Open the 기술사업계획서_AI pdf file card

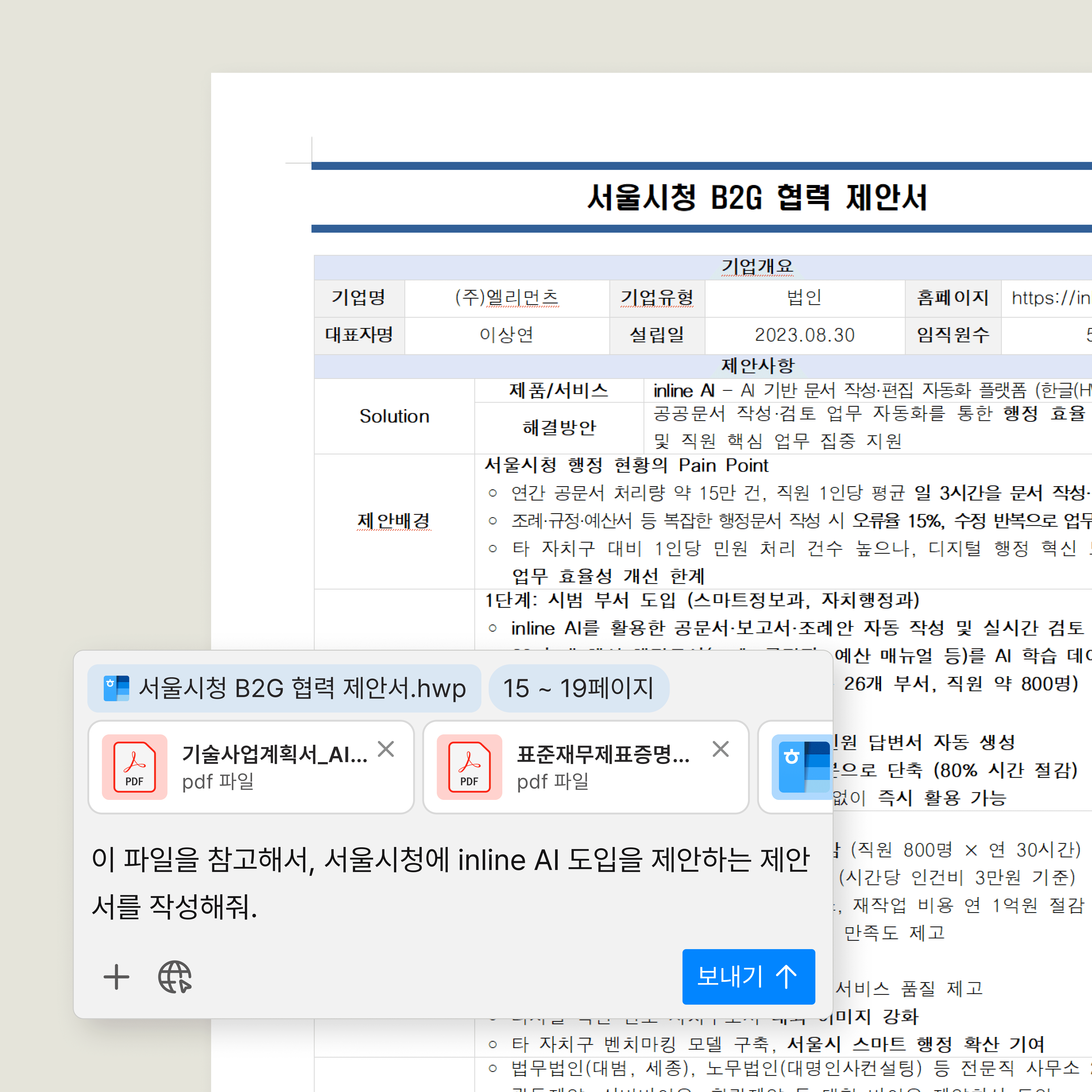251,767
